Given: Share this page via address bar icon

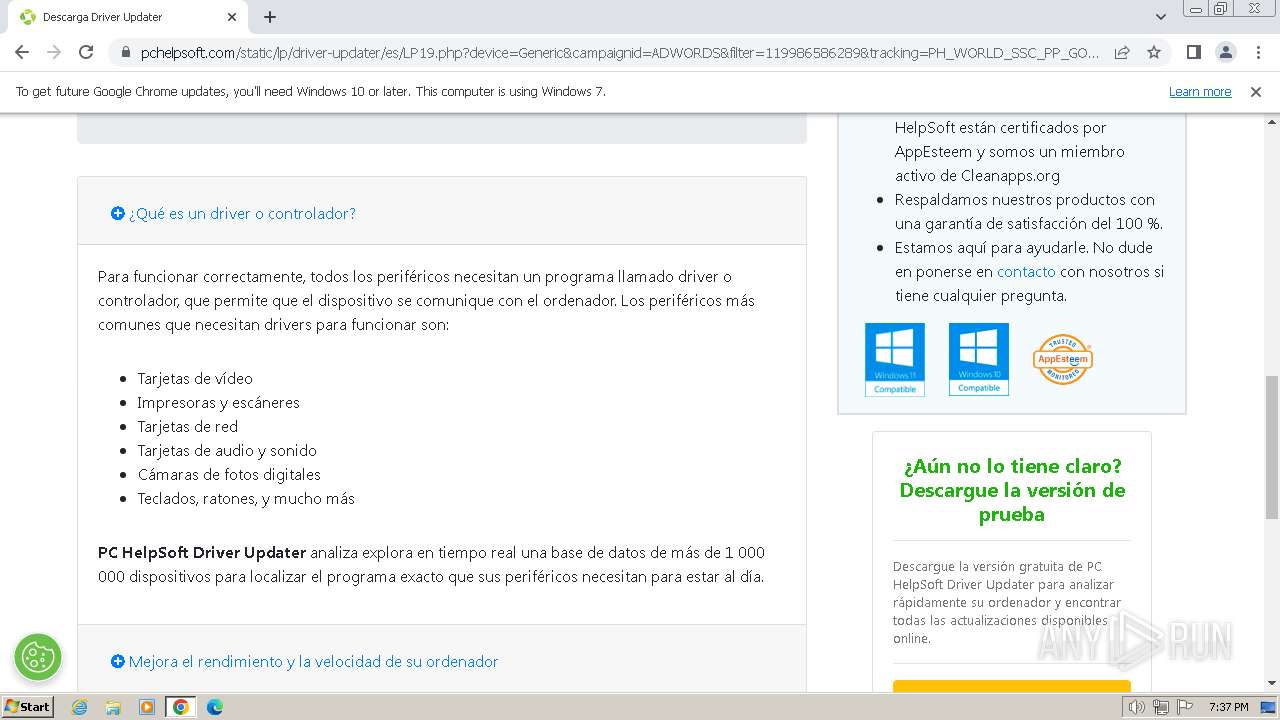Looking at the screenshot, I should 1122,52.
